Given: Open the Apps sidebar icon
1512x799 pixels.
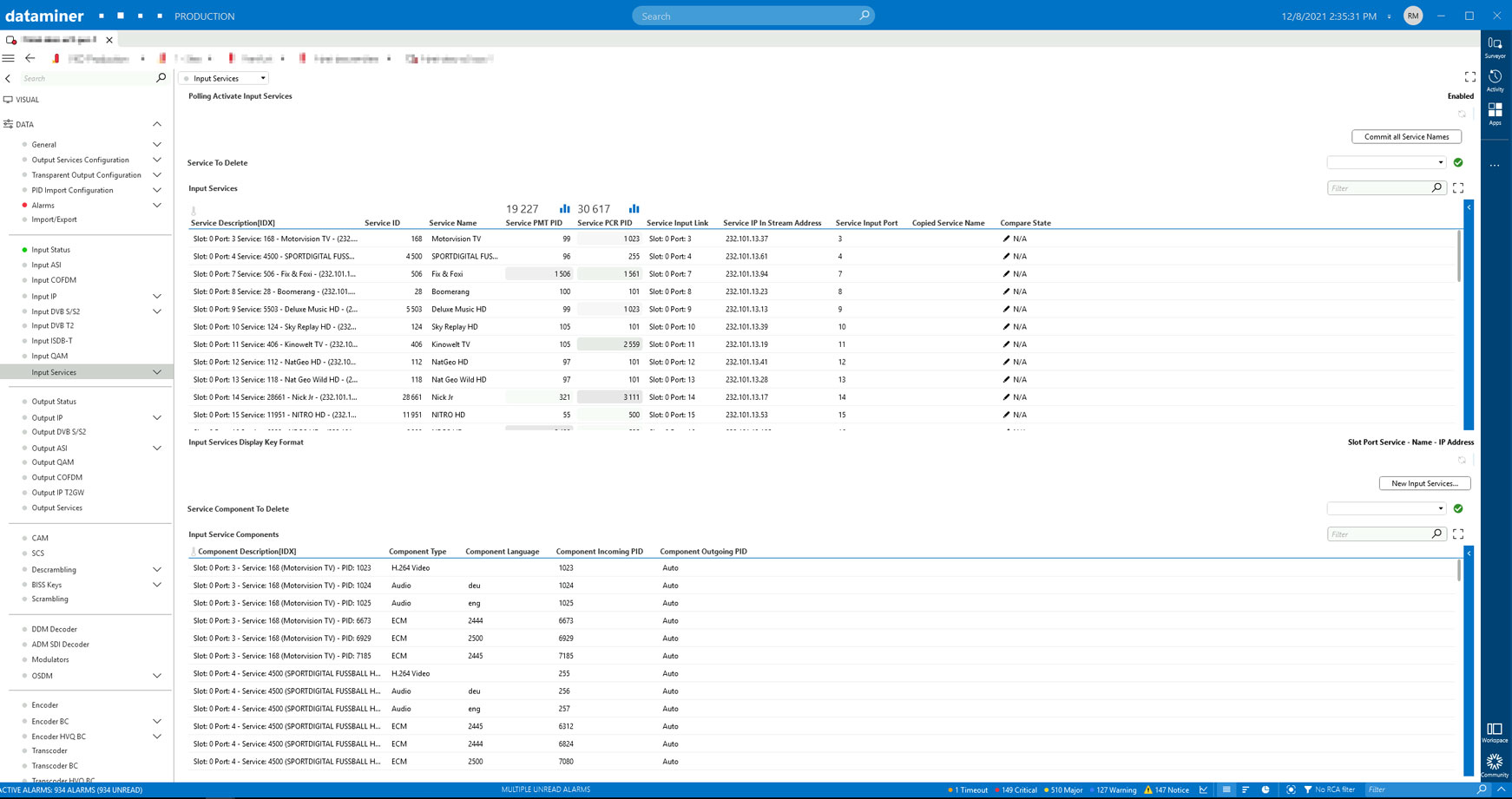Looking at the screenshot, I should coord(1495,114).
